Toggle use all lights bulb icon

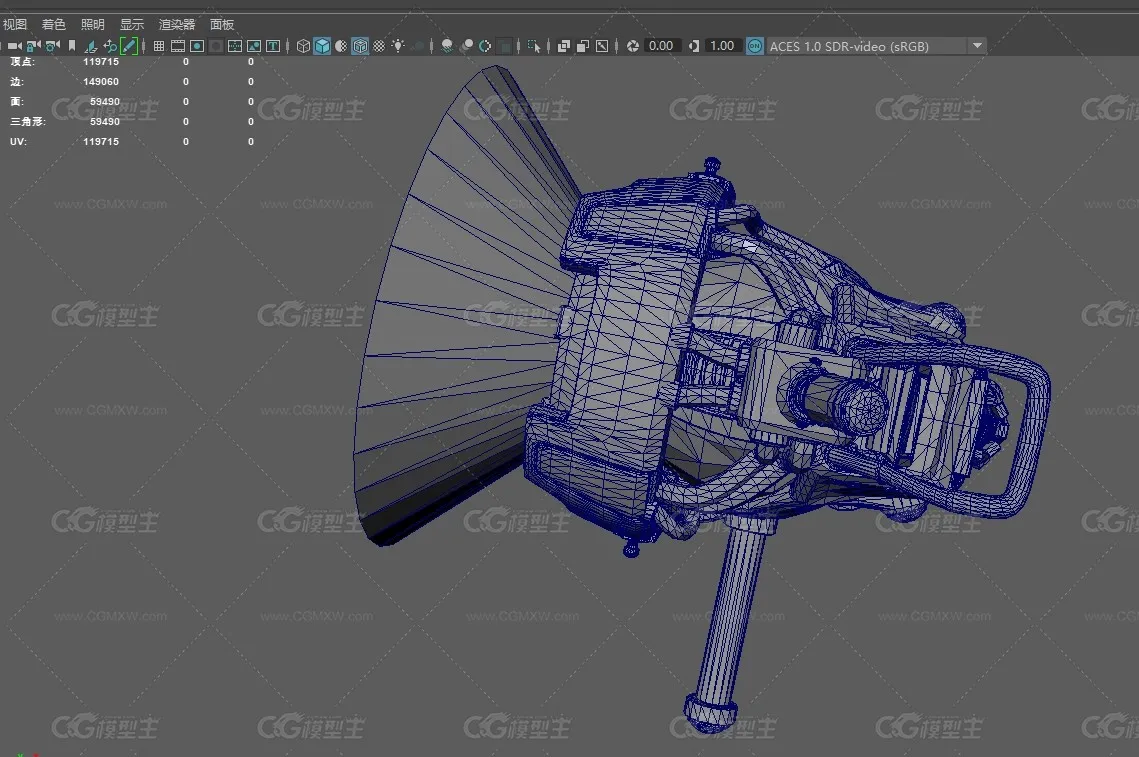pyautogui.click(x=398, y=46)
